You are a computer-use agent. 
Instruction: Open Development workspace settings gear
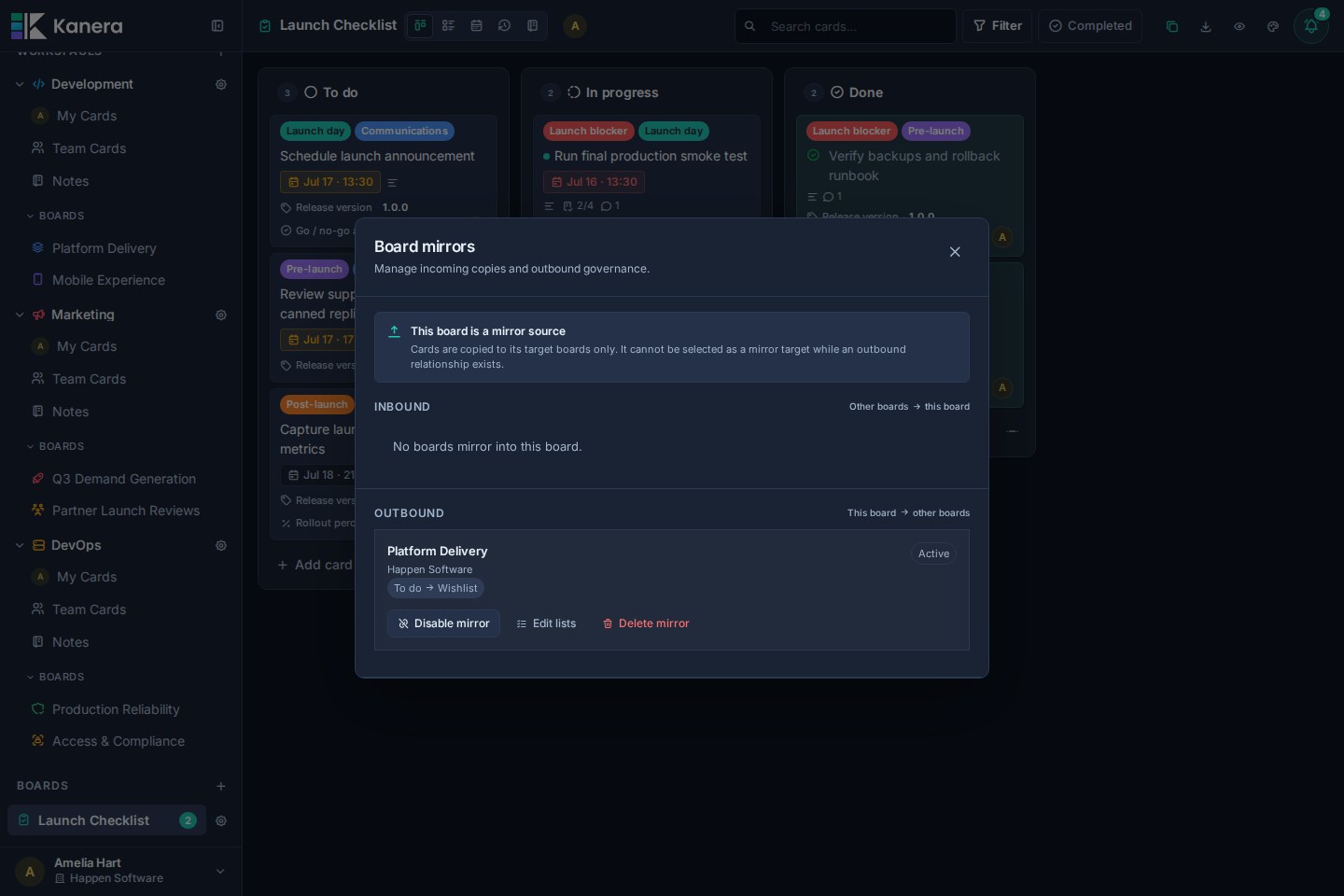point(221,84)
